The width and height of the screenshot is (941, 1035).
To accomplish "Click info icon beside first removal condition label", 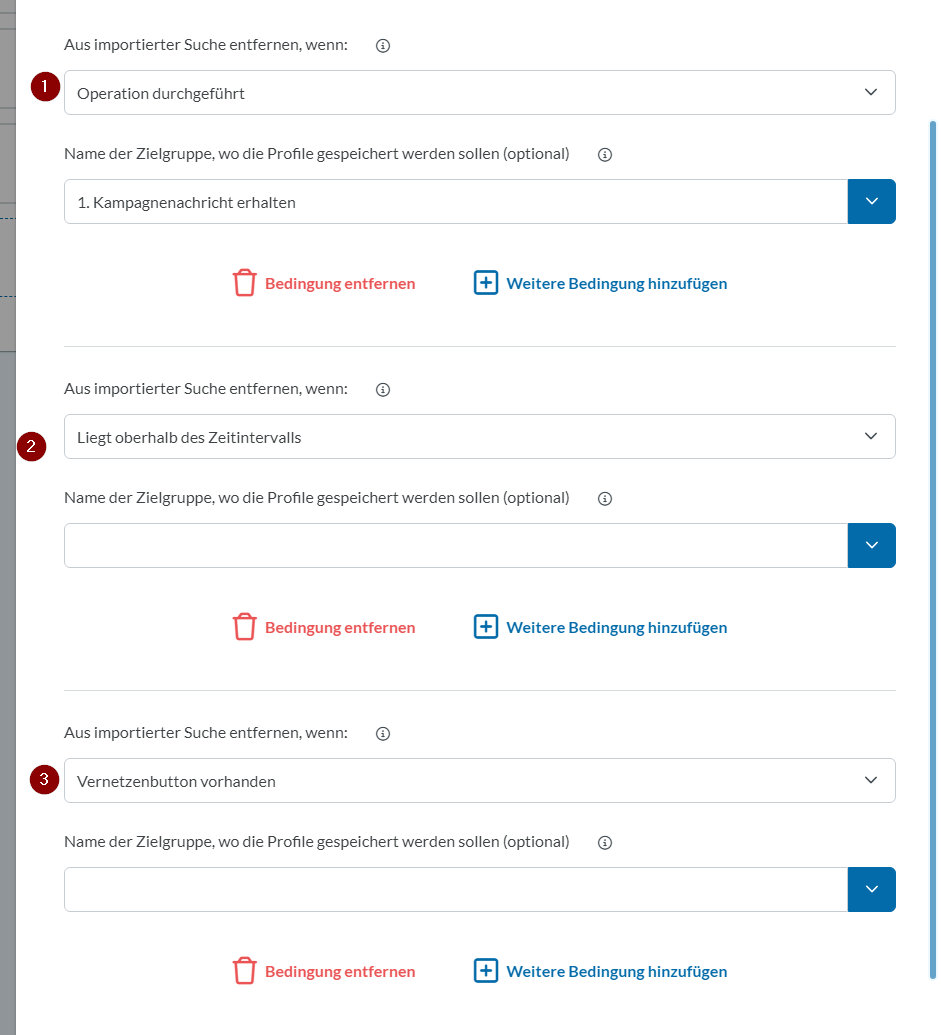I will 382,46.
